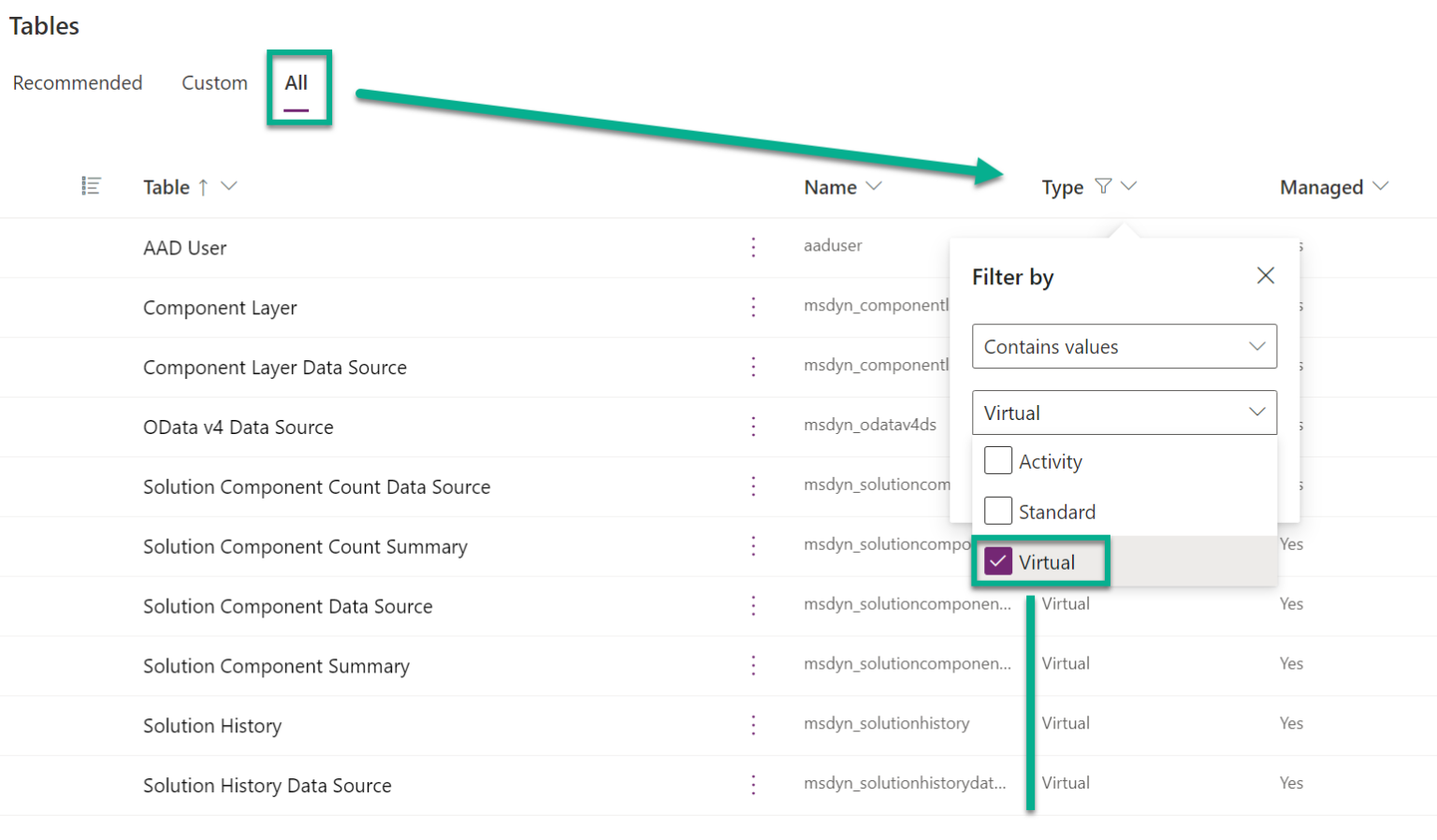Viewport: 1437px width, 840px height.
Task: Switch to the Custom tab
Action: [214, 82]
